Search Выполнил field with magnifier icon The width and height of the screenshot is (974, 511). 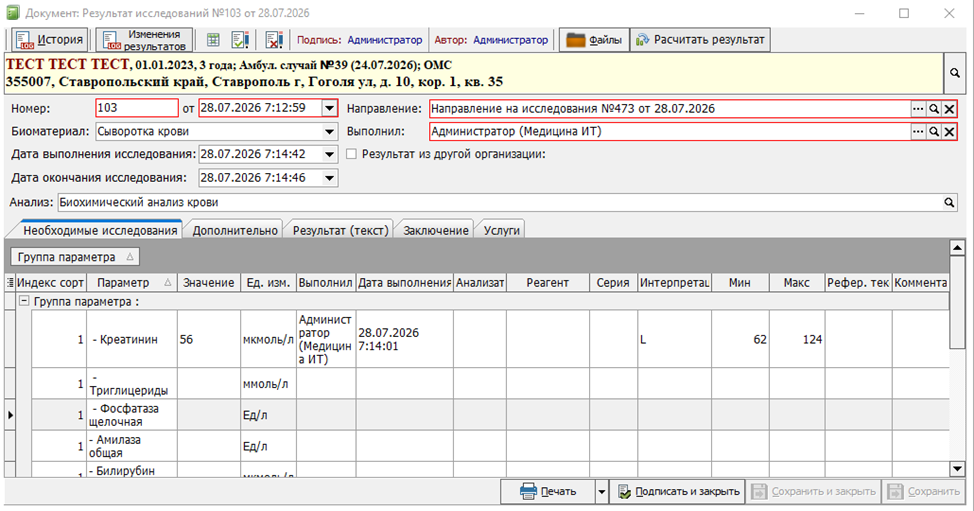point(934,132)
